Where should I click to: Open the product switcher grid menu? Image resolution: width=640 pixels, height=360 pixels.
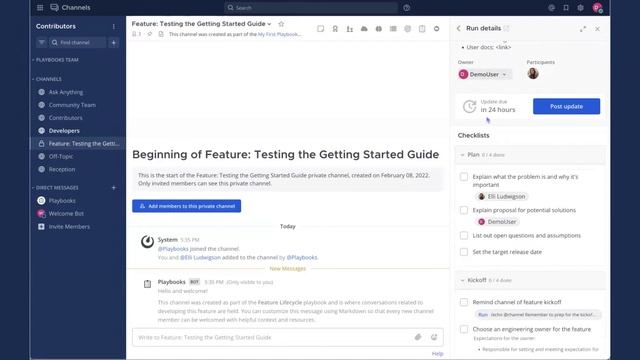click(40, 7)
